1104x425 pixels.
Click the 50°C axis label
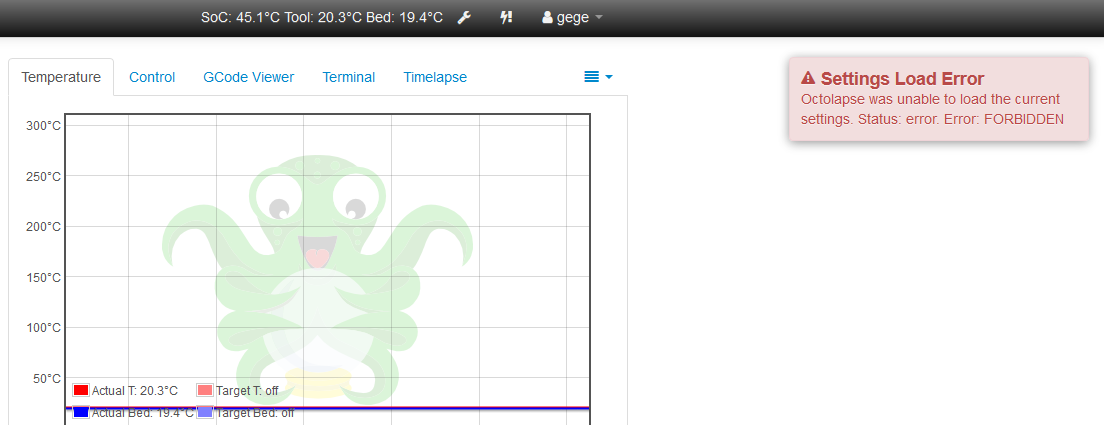click(x=47, y=379)
